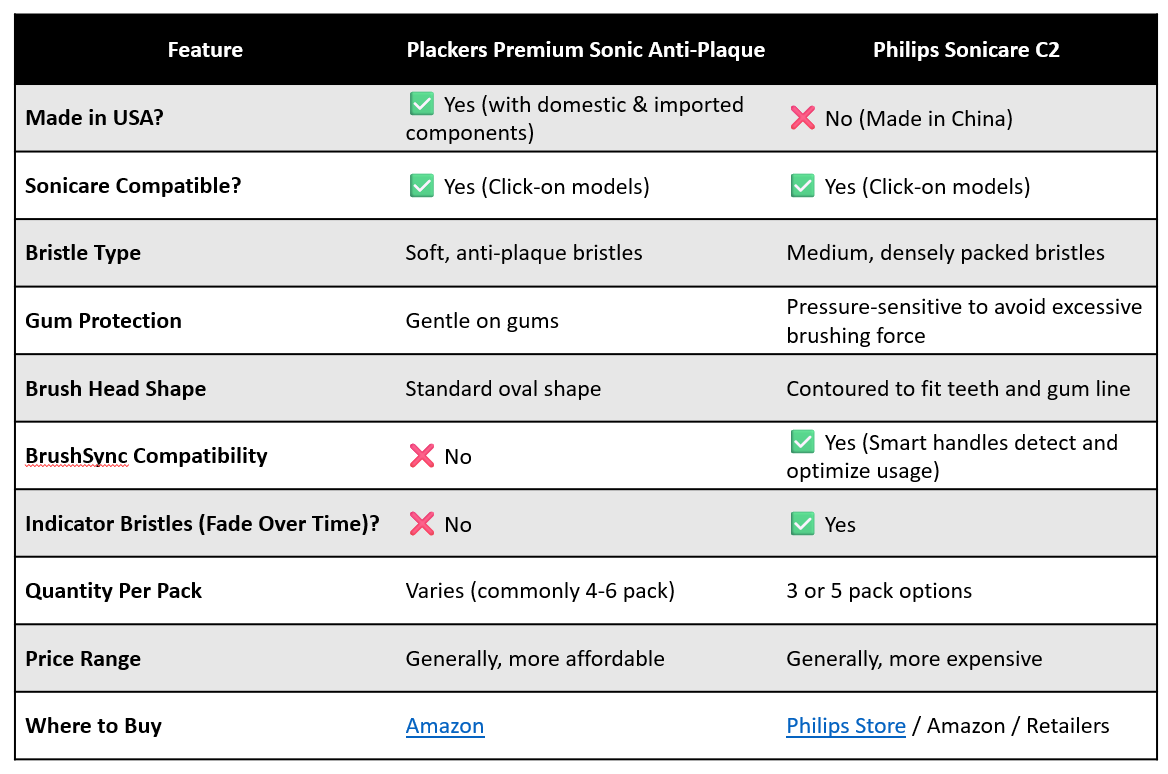The image size is (1168, 774).
Task: Click green checkmark in Plackers Sonicare Compatible cell
Action: 422,185
